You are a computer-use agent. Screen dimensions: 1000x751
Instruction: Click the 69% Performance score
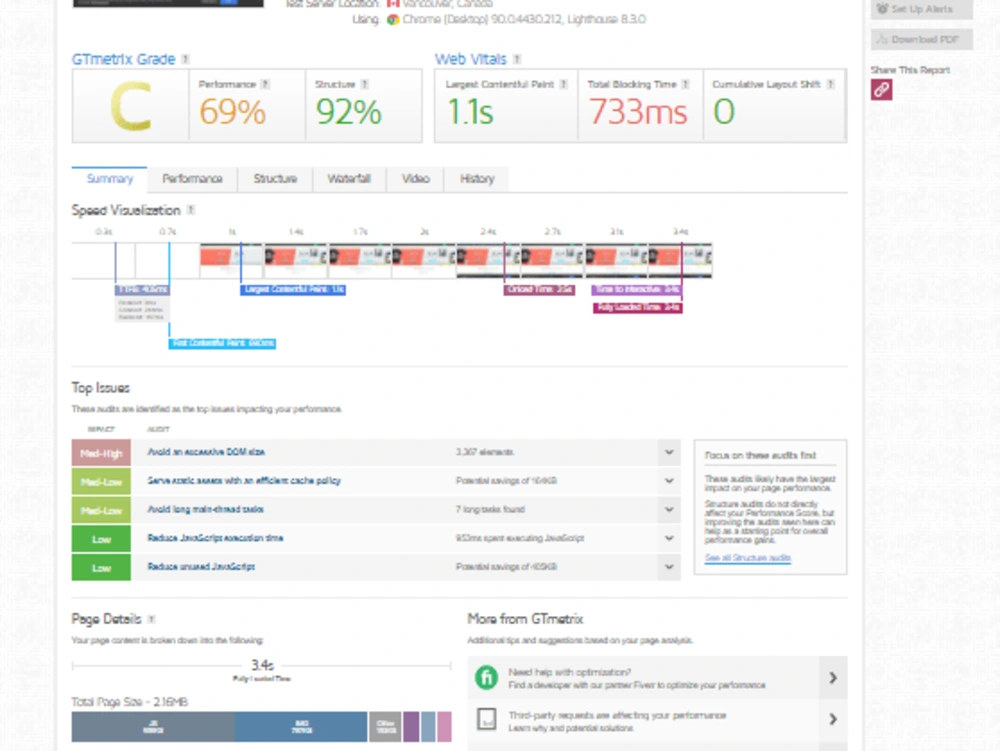tap(232, 112)
